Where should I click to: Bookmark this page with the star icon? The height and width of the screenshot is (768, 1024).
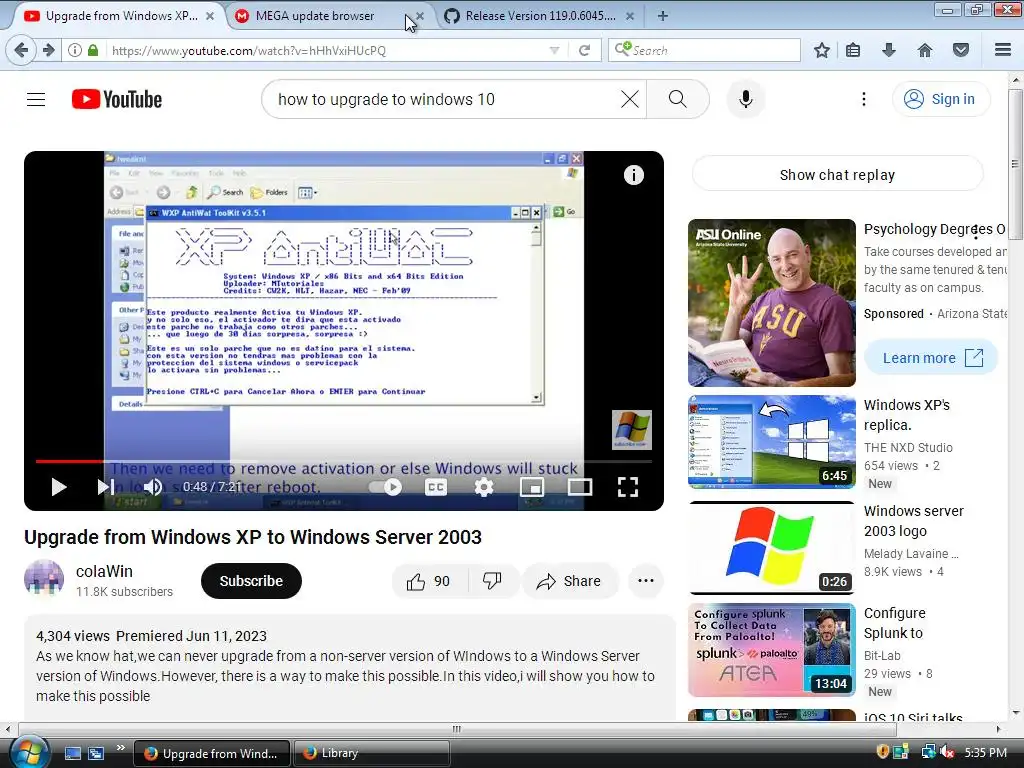[x=822, y=50]
